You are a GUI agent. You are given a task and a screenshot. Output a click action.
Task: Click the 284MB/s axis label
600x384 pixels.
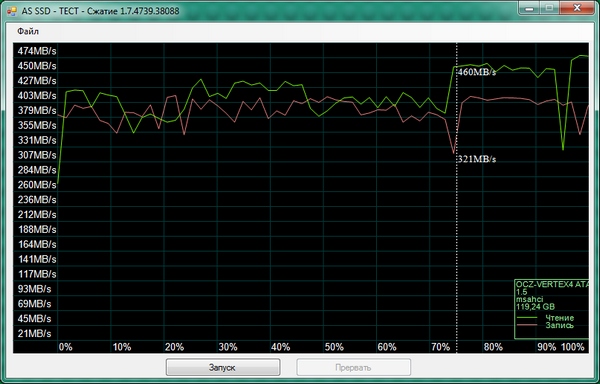pos(37,170)
